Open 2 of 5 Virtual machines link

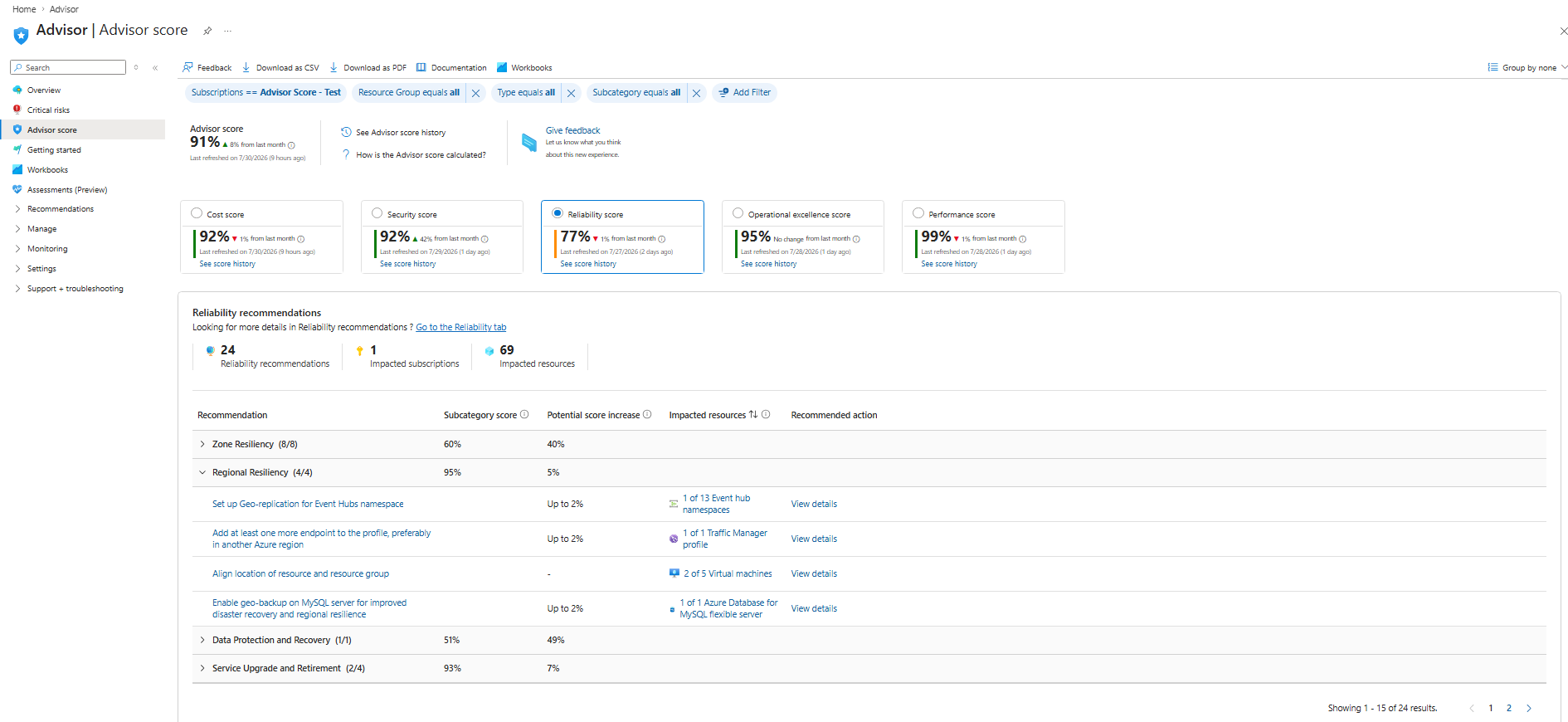(728, 574)
